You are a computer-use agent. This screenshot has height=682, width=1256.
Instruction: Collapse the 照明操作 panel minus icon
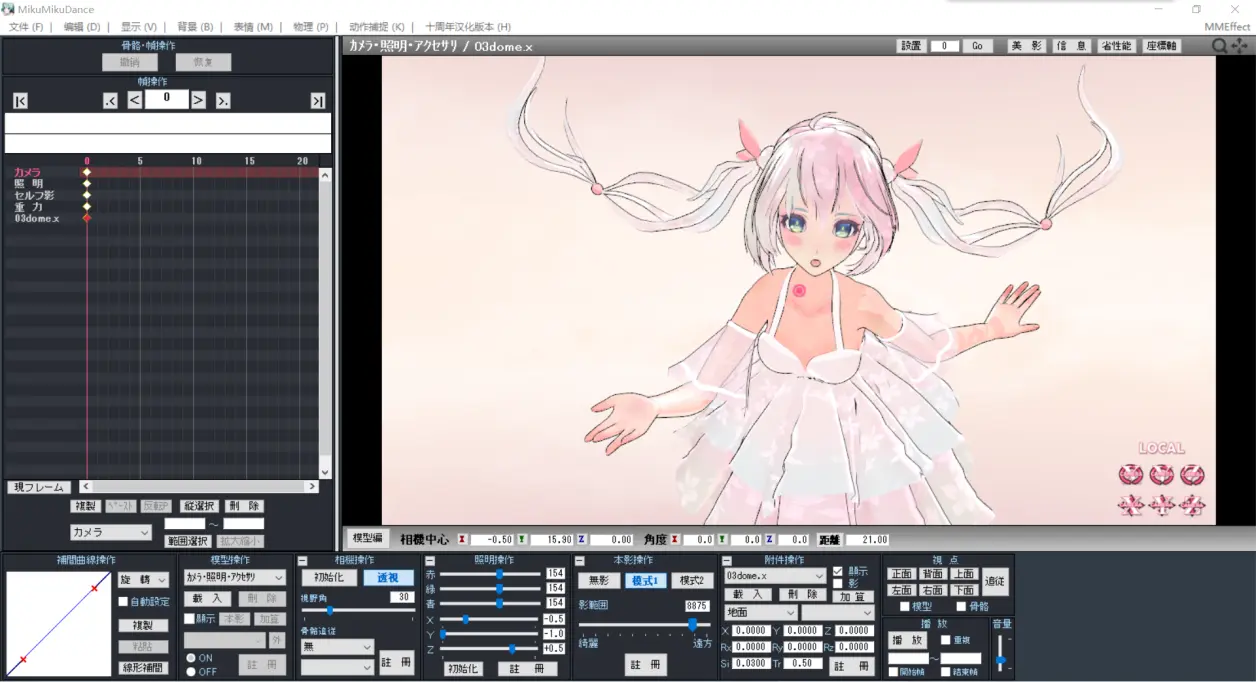click(430, 561)
